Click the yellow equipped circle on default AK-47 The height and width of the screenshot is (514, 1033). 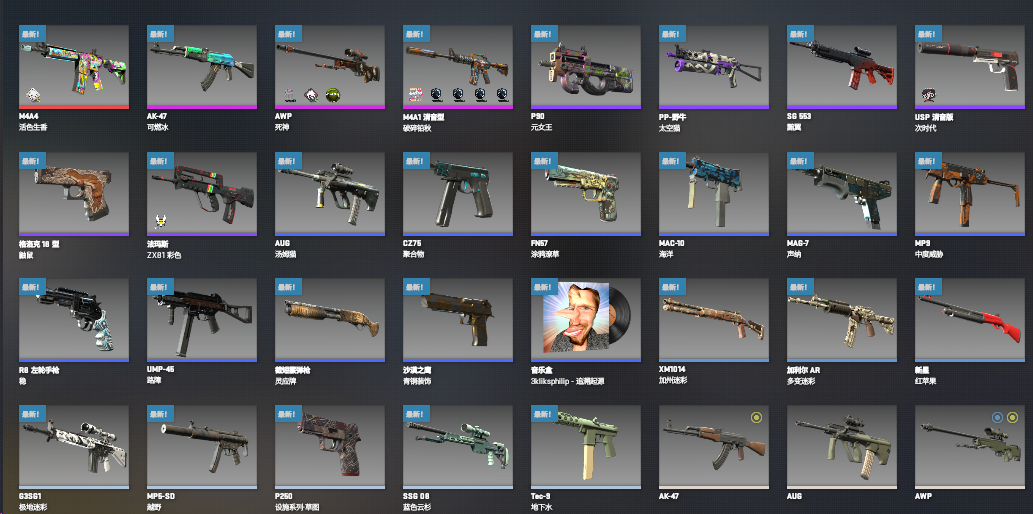(x=756, y=417)
